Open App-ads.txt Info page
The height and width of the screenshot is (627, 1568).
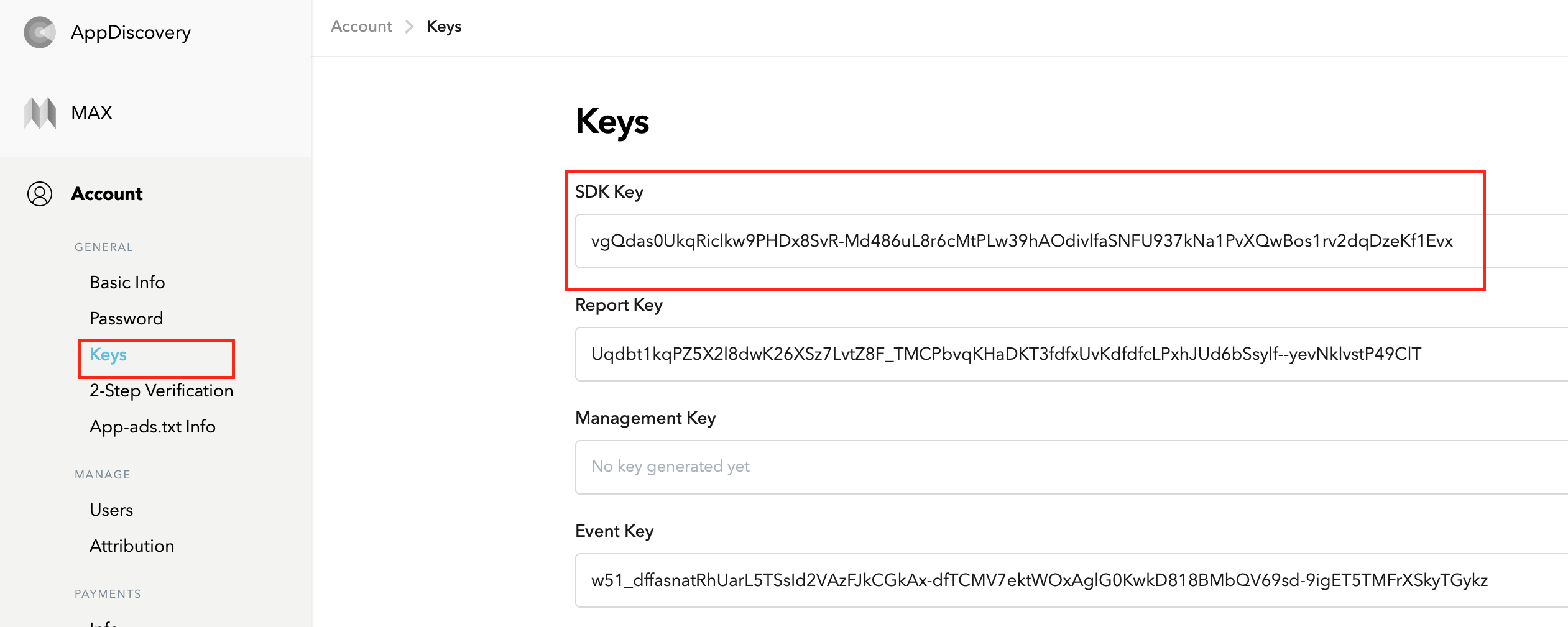[152, 427]
